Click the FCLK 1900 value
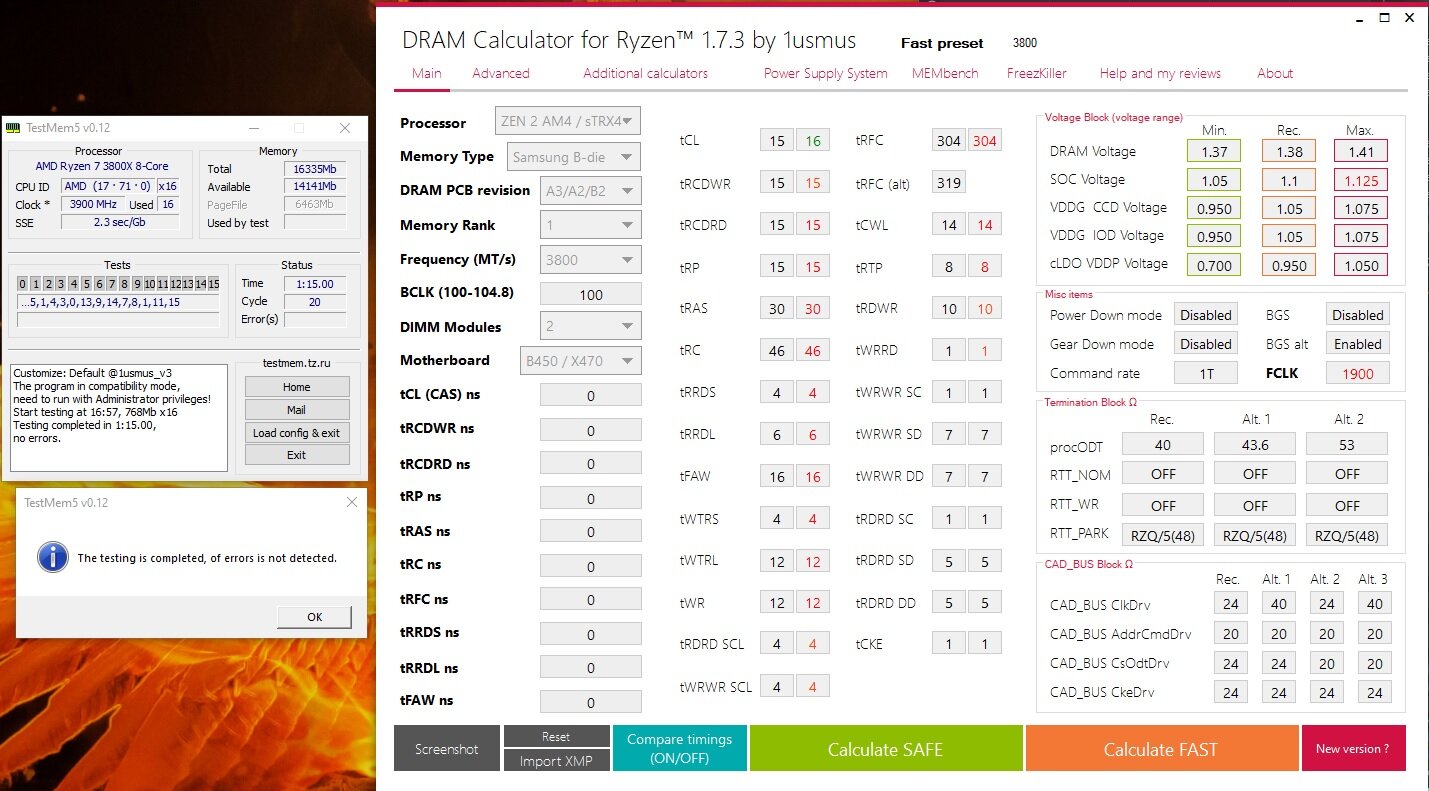Screen dimensions: 1429x791 pos(1357,373)
